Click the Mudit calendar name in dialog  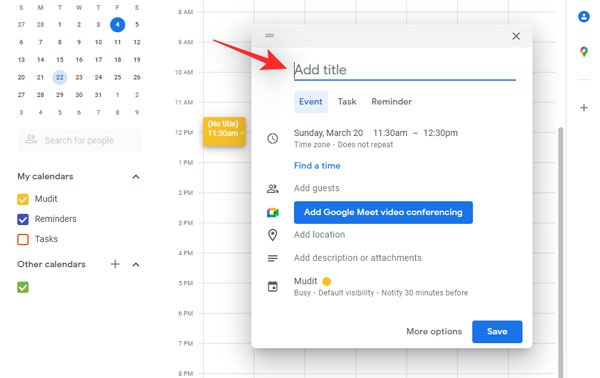[x=305, y=281]
